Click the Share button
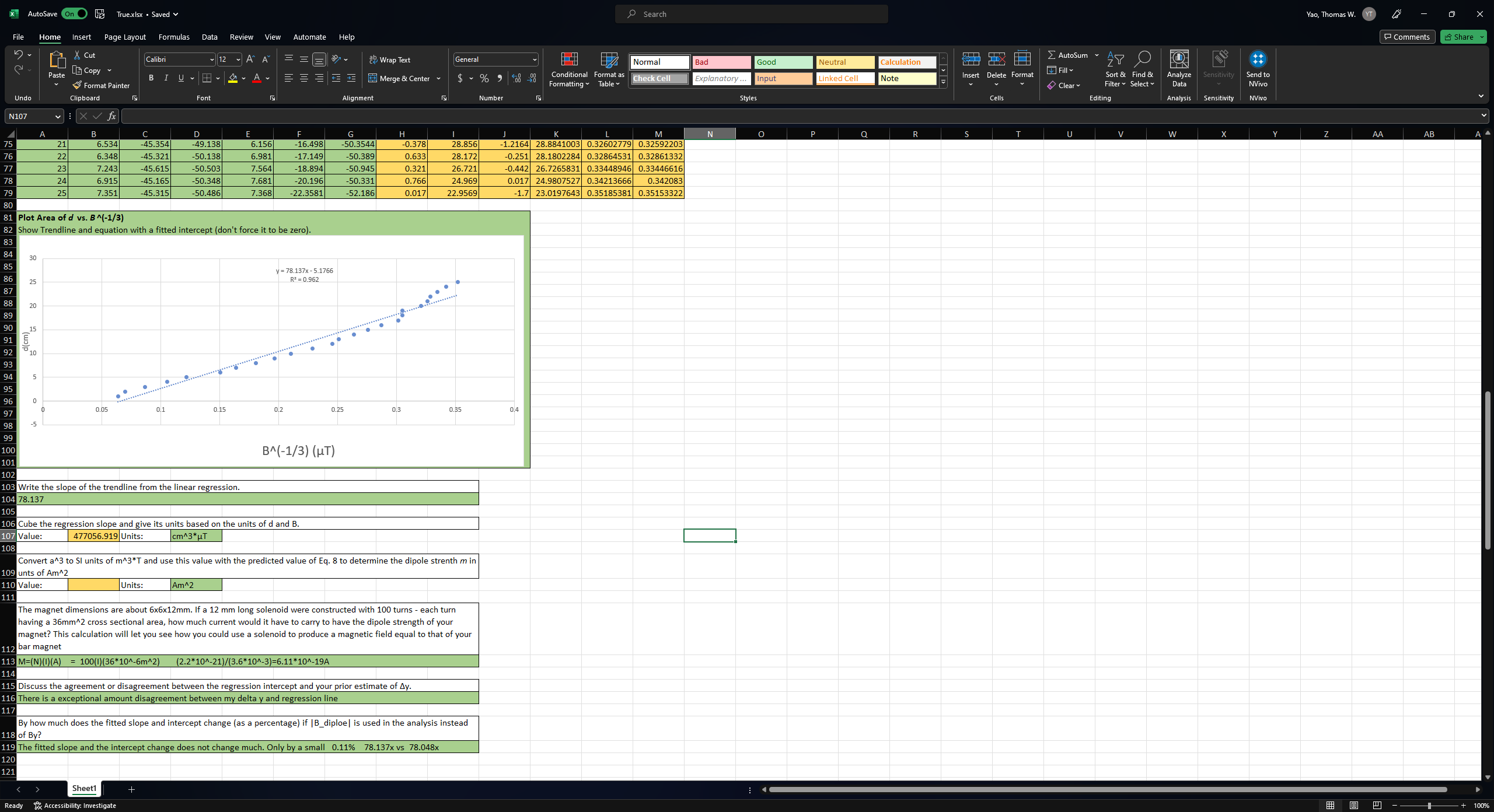 1459,37
